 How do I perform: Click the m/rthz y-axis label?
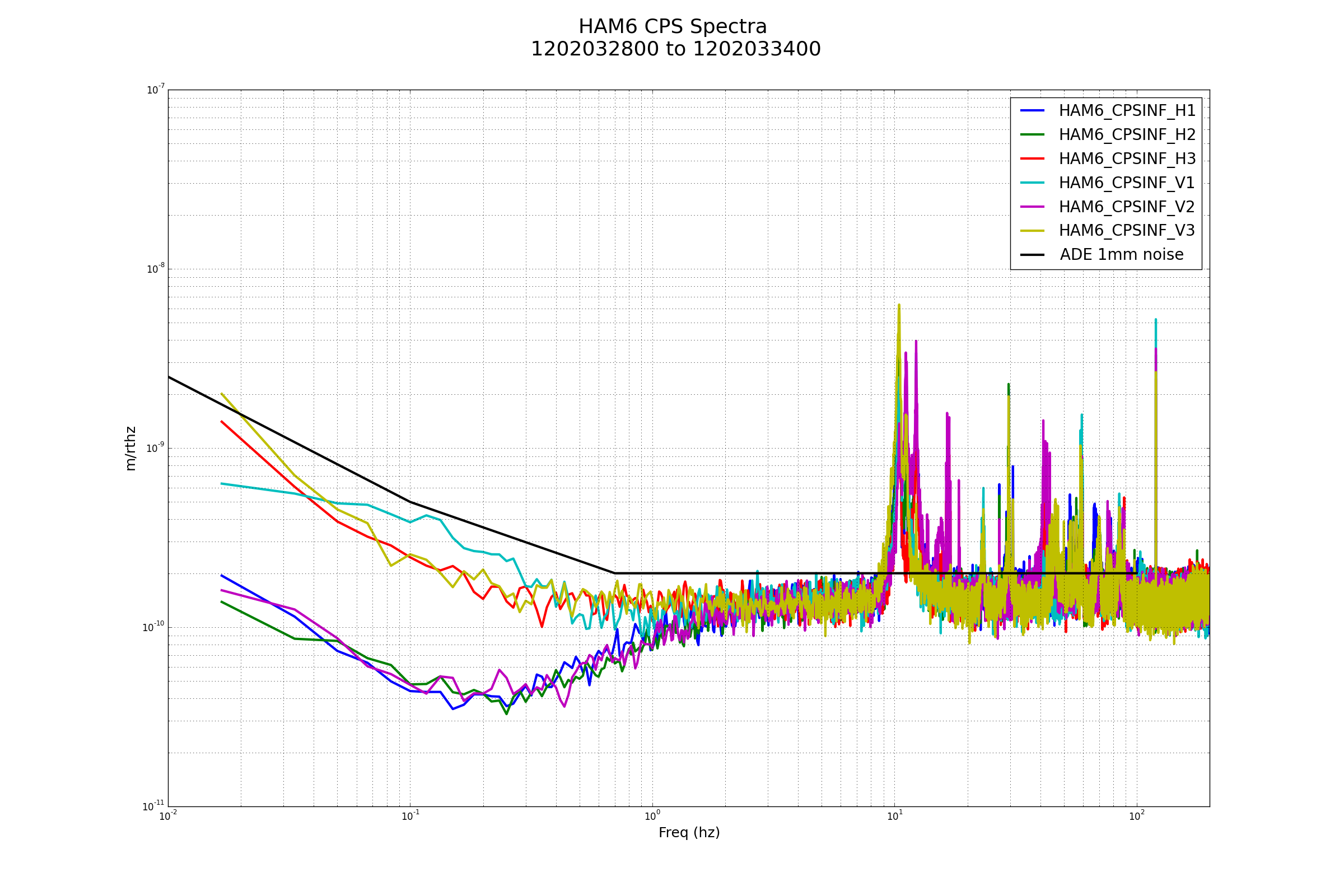pos(131,448)
